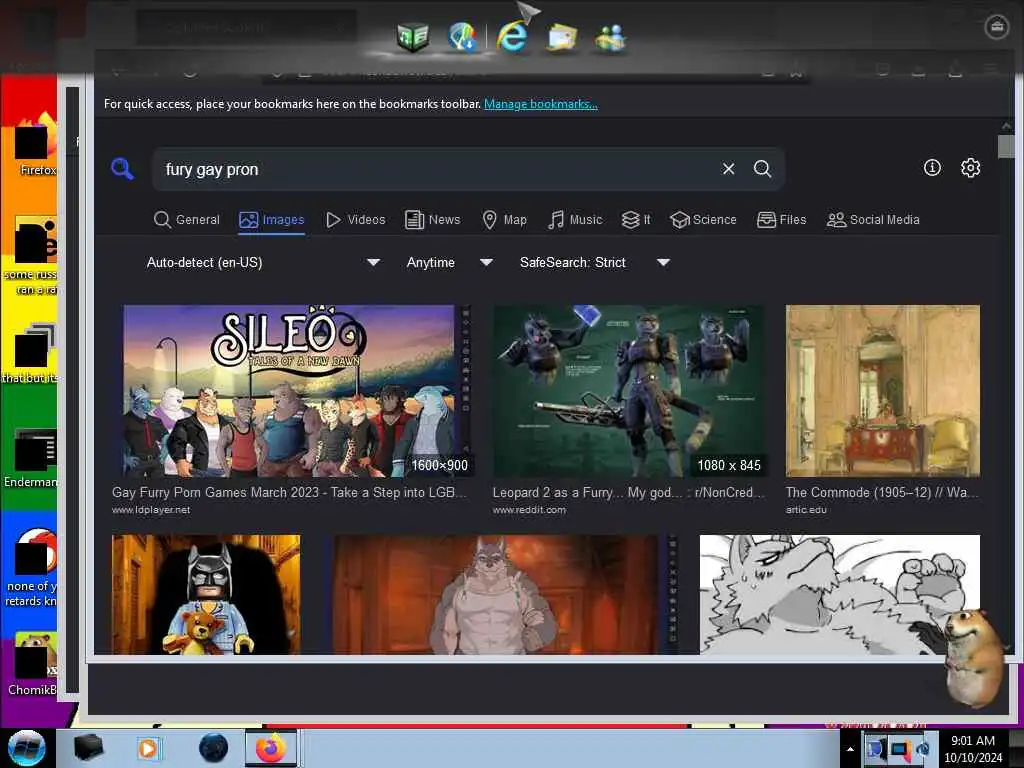Image resolution: width=1024 pixels, height=768 pixels.
Task: Click the Internet Explorer icon in top dock
Action: (513, 36)
